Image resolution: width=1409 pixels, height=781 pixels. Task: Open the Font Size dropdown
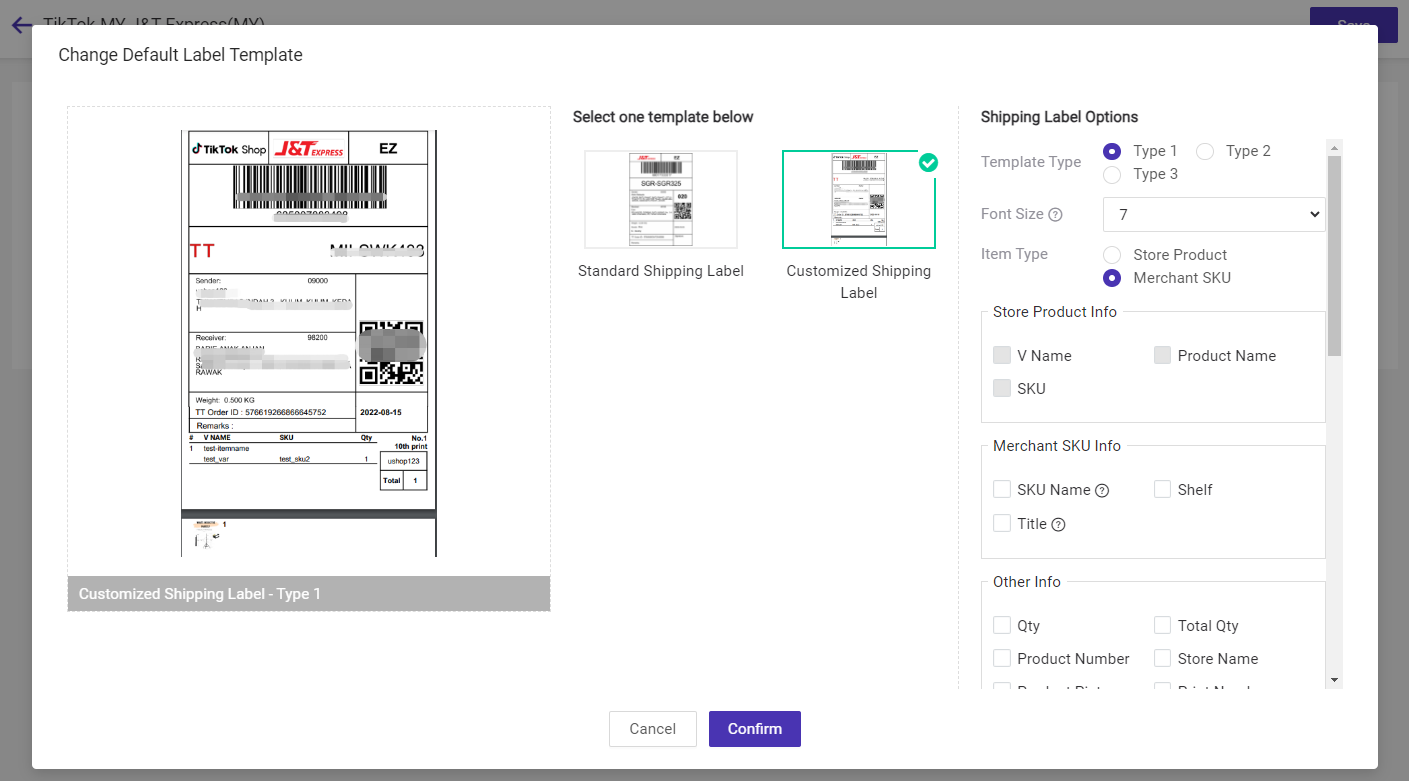click(1213, 214)
